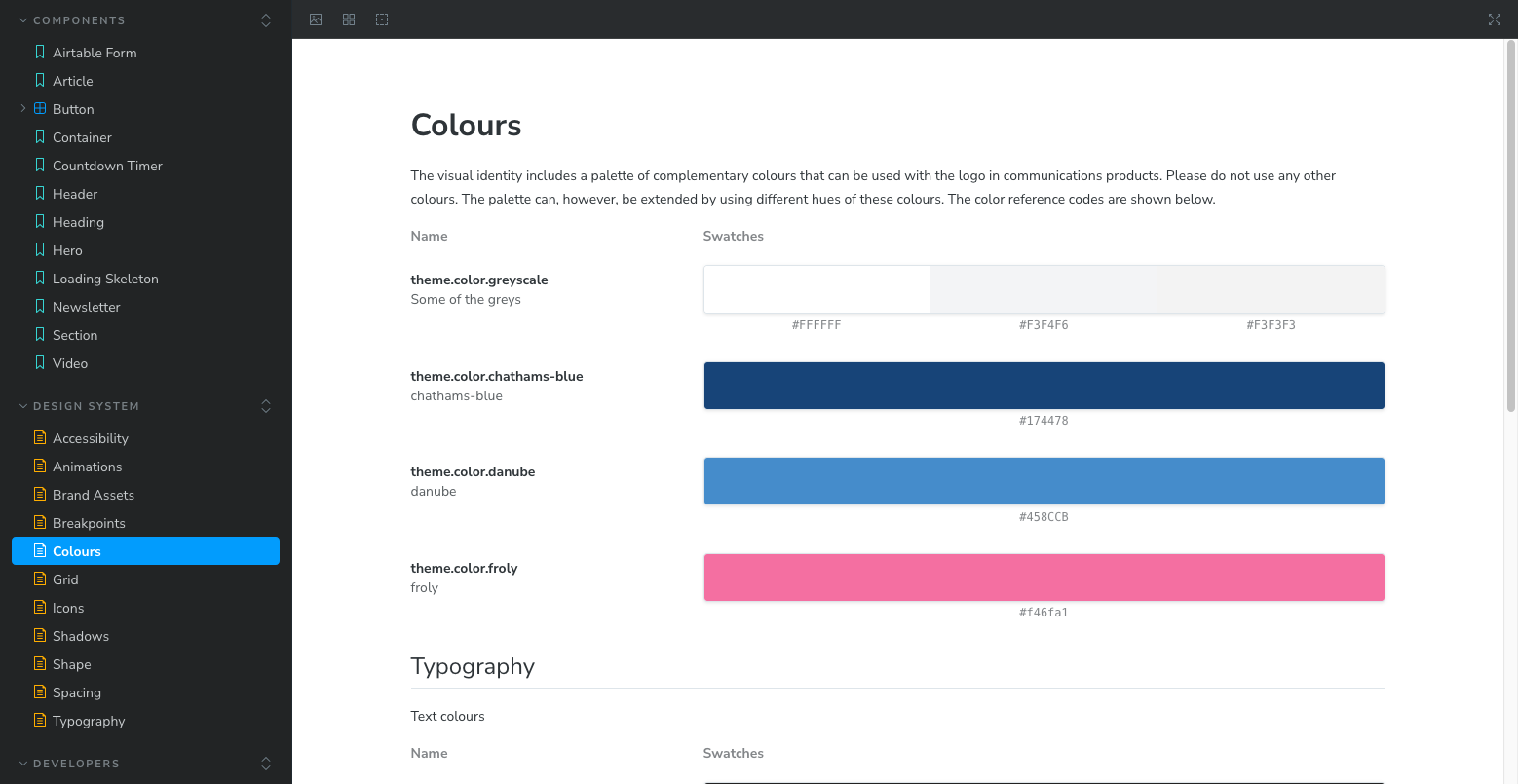
Task: Click the Animations document icon
Action: point(40,466)
